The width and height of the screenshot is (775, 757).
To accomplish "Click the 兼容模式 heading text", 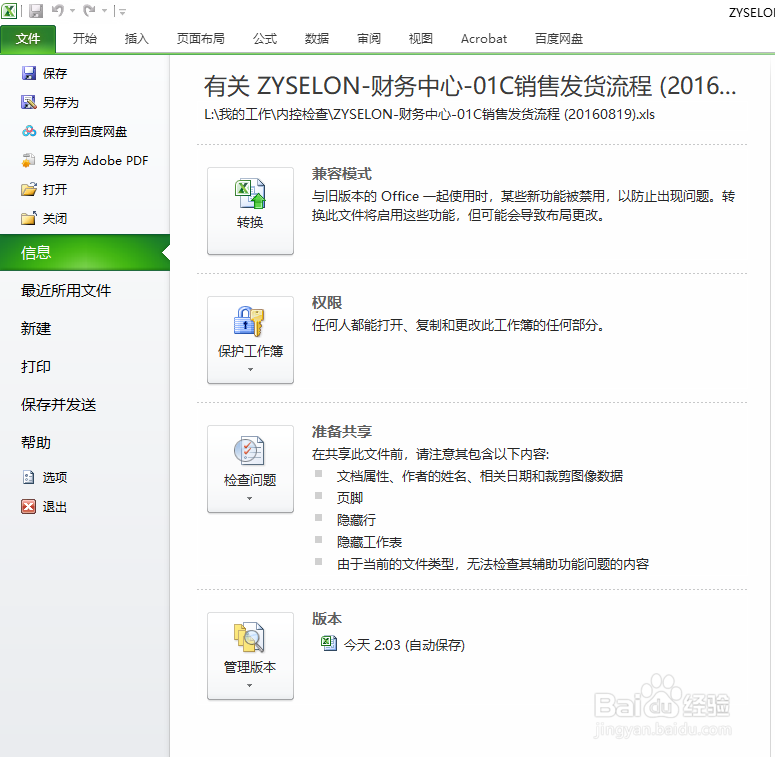I will click(x=342, y=174).
